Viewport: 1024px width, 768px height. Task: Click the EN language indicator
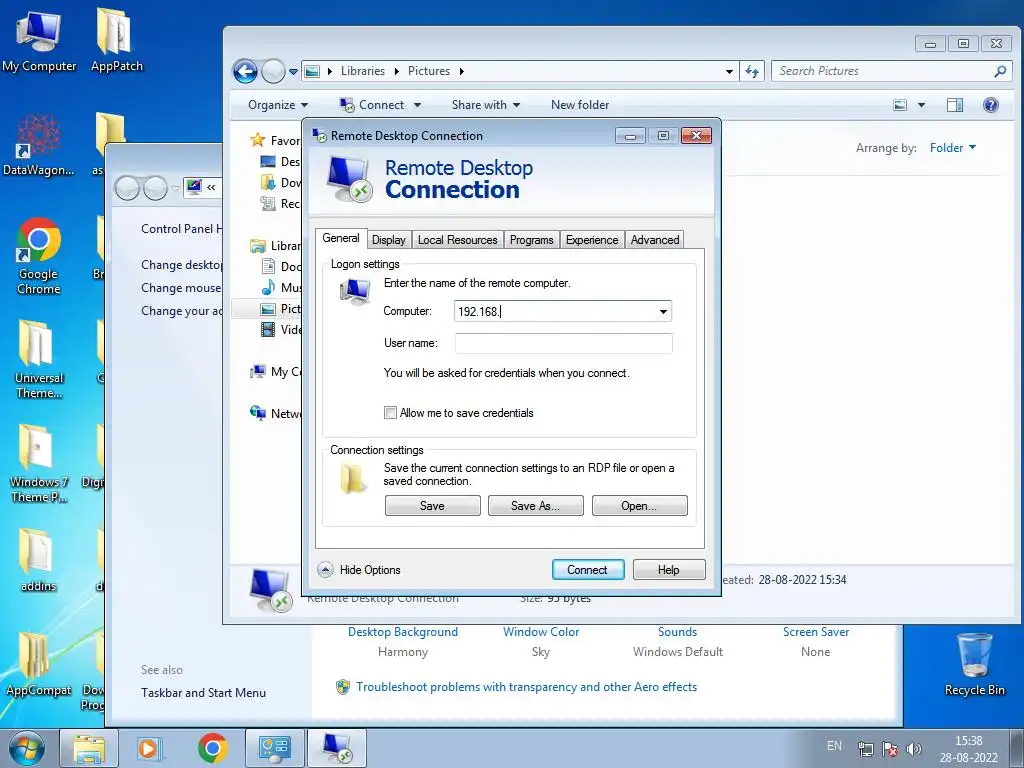tap(834, 746)
